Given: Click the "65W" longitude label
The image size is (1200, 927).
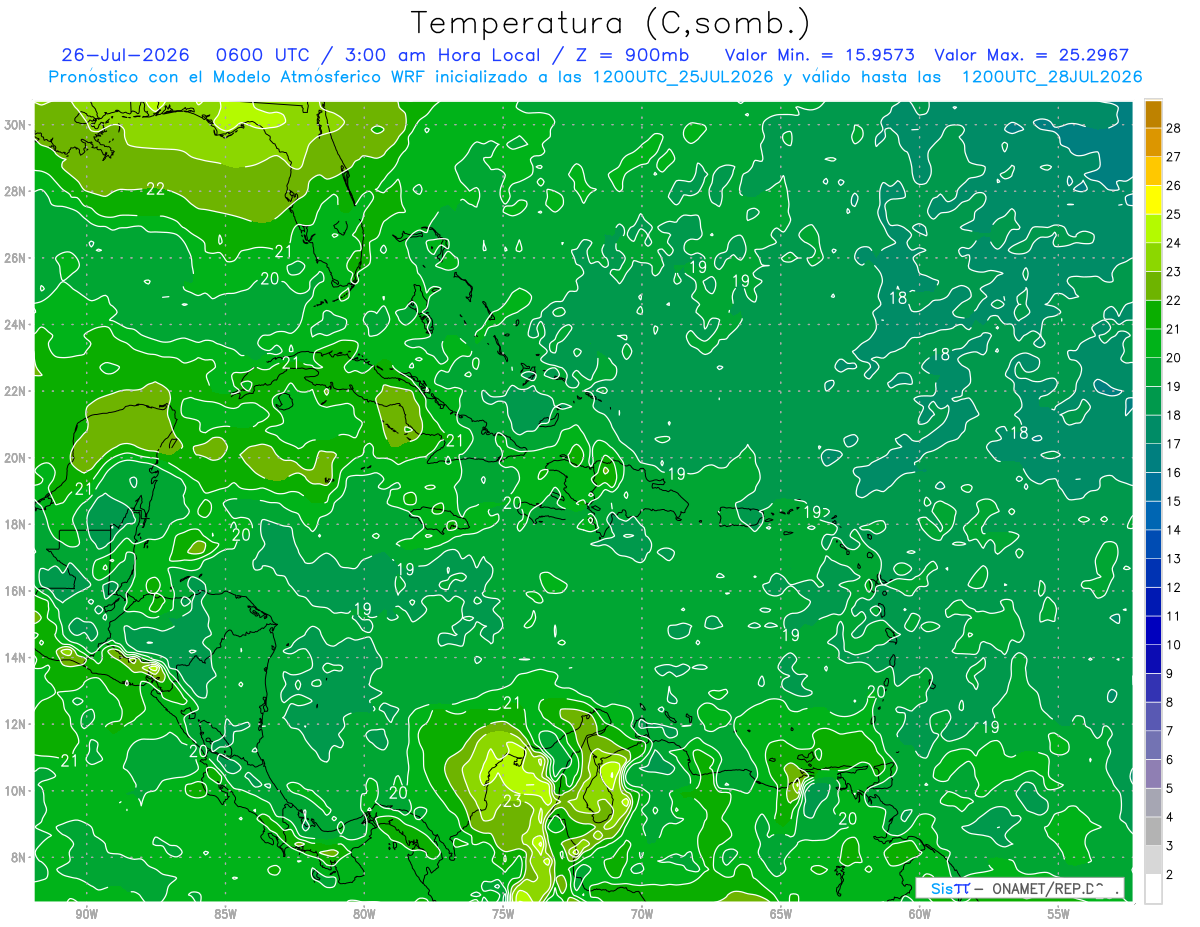Looking at the screenshot, I should 781,915.
